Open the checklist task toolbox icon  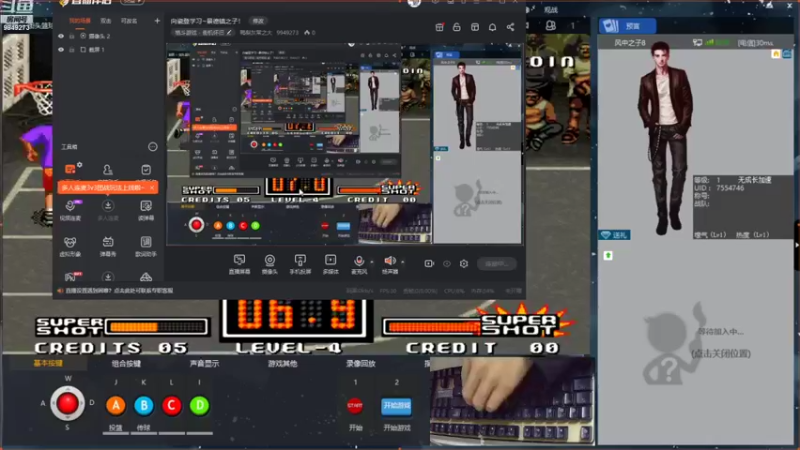[x=146, y=170]
